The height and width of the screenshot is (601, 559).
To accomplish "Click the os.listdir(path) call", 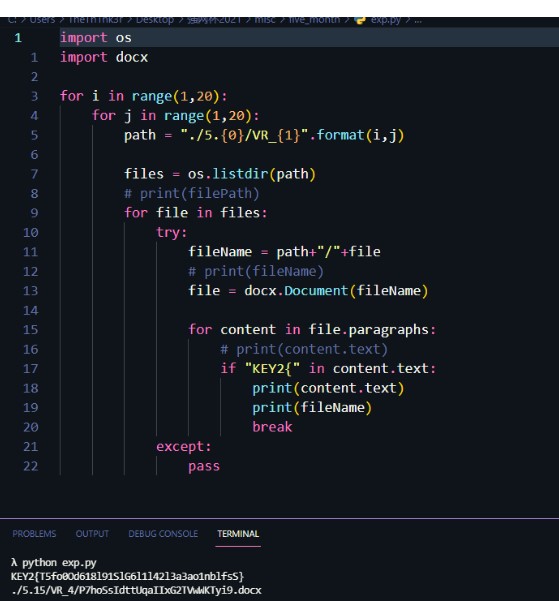I will click(252, 174).
